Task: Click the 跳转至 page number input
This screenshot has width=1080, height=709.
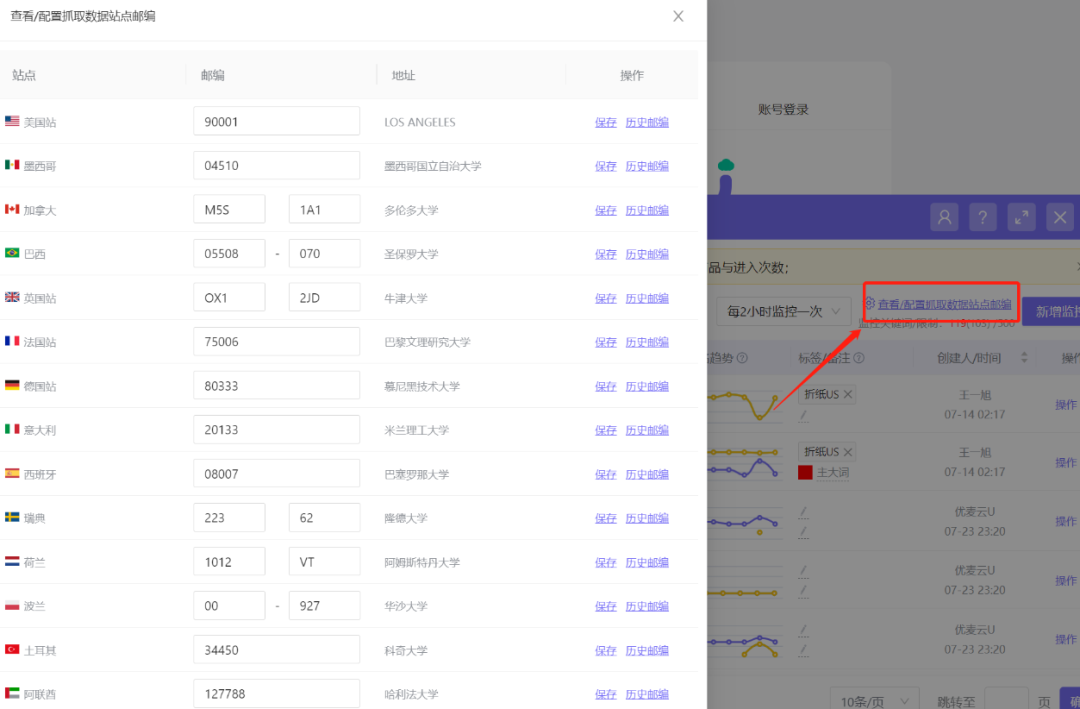Action: pos(1007,700)
